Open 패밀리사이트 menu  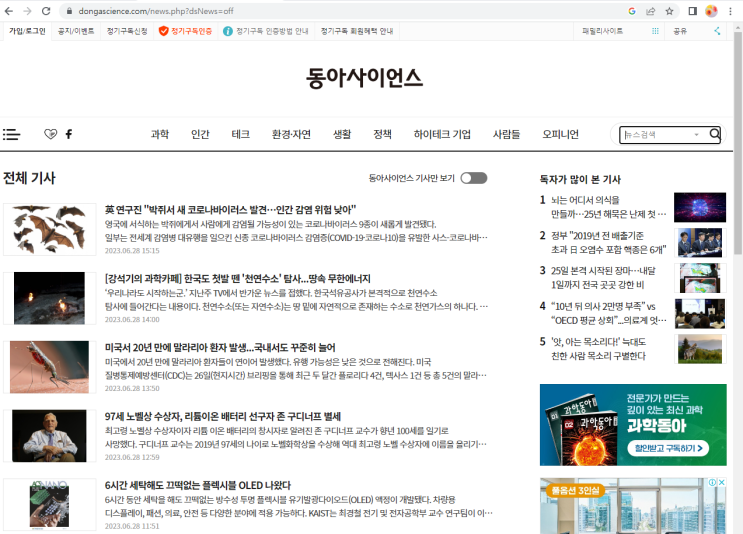pyautogui.click(x=602, y=31)
